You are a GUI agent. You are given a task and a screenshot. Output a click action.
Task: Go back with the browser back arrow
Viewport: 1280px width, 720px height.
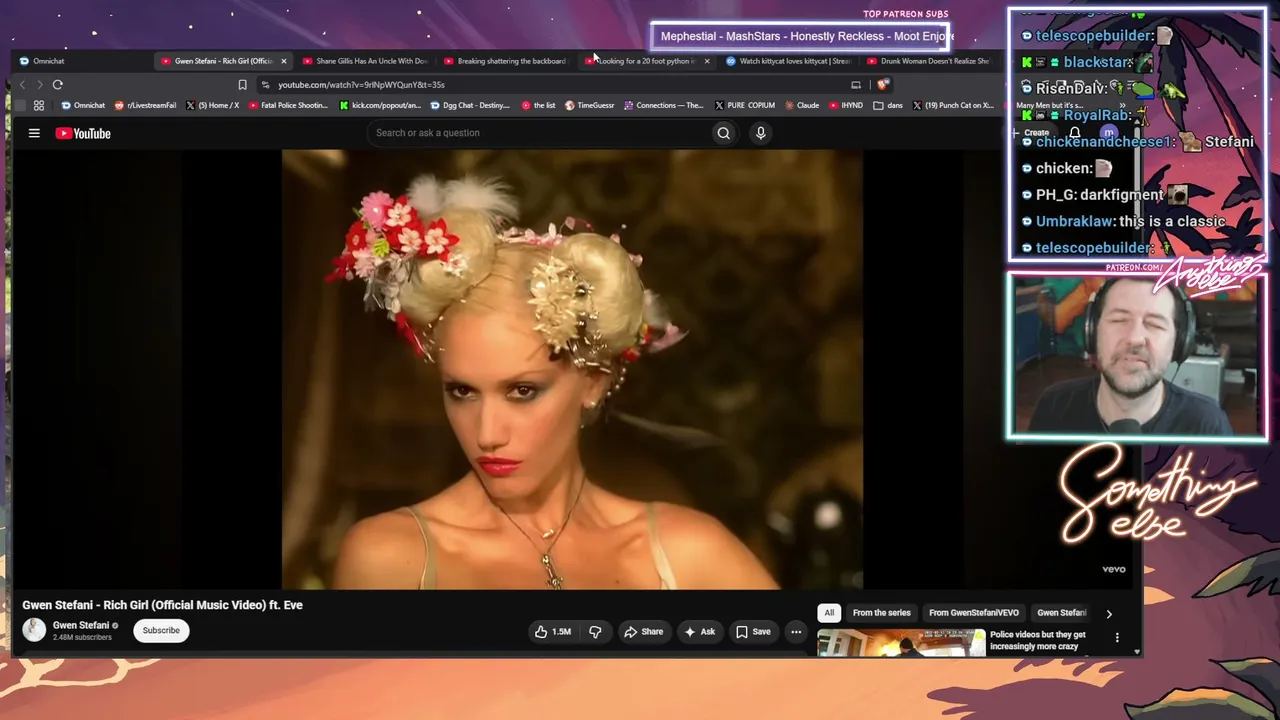point(22,85)
